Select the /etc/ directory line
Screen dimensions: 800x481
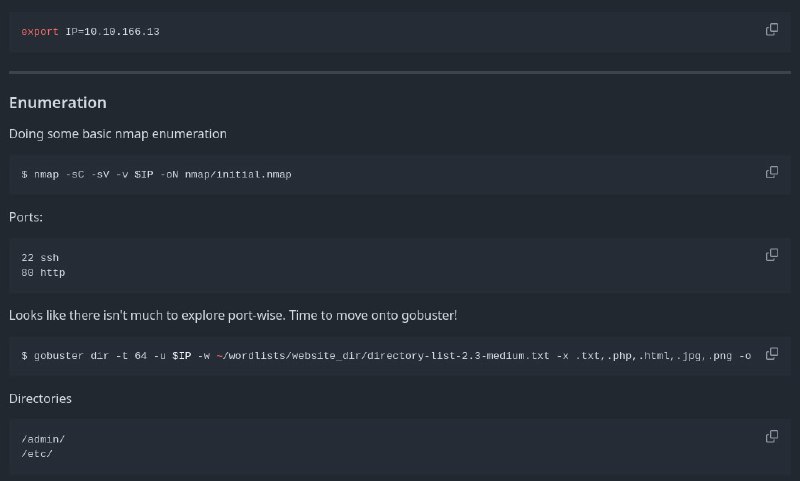click(37, 454)
